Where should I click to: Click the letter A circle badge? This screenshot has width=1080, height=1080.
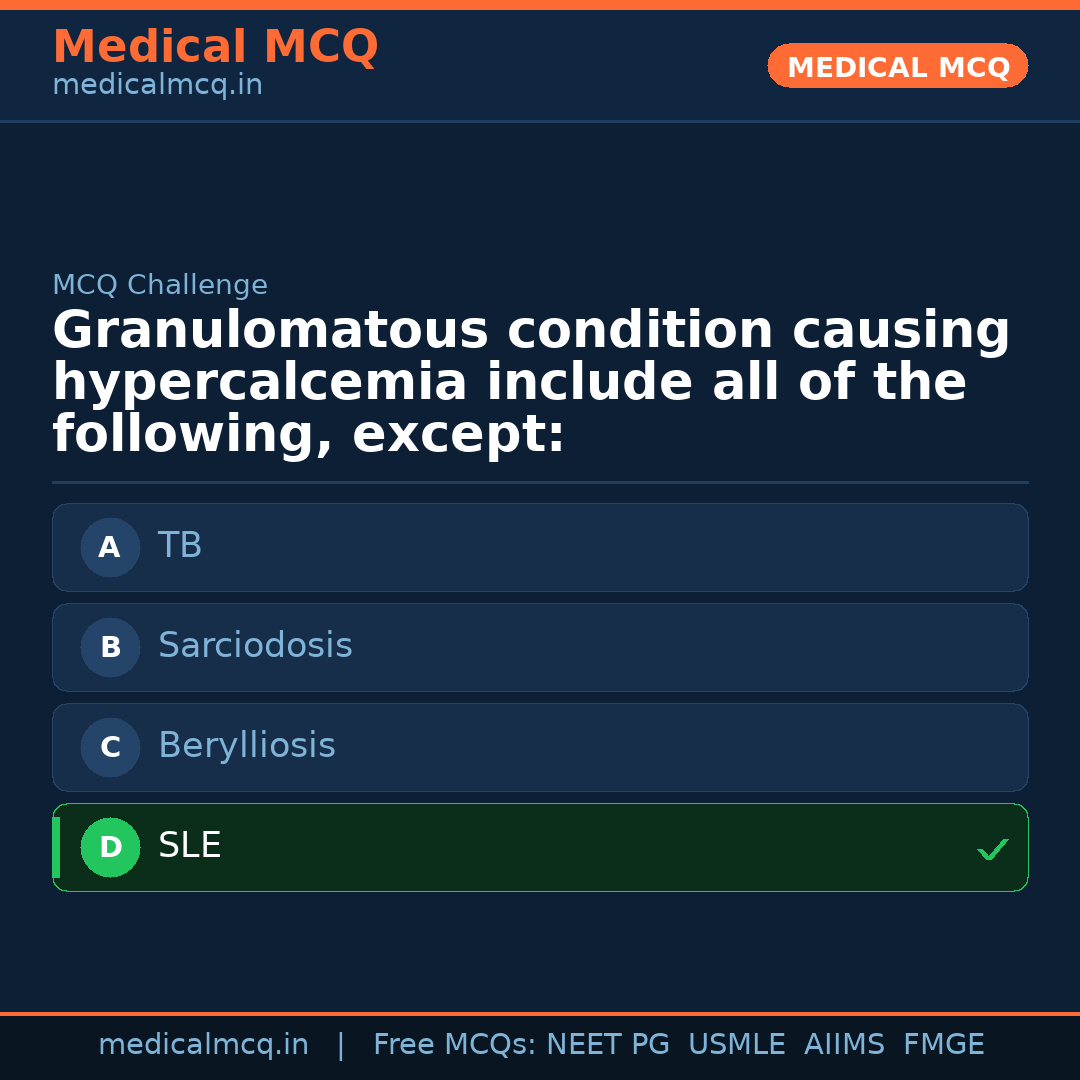pyautogui.click(x=110, y=547)
